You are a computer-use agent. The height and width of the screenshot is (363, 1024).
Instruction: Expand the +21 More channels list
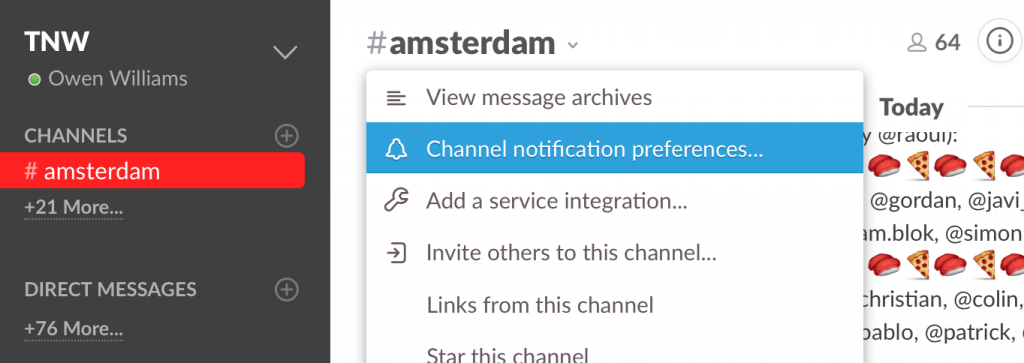(x=73, y=208)
